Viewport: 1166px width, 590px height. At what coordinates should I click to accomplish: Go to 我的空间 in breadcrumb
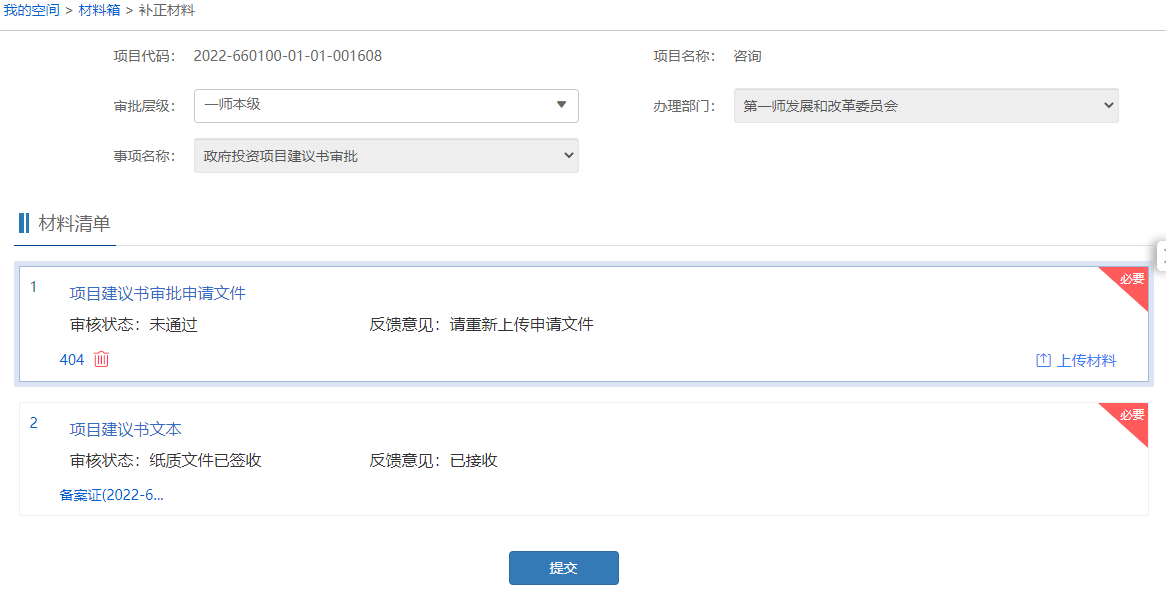31,10
